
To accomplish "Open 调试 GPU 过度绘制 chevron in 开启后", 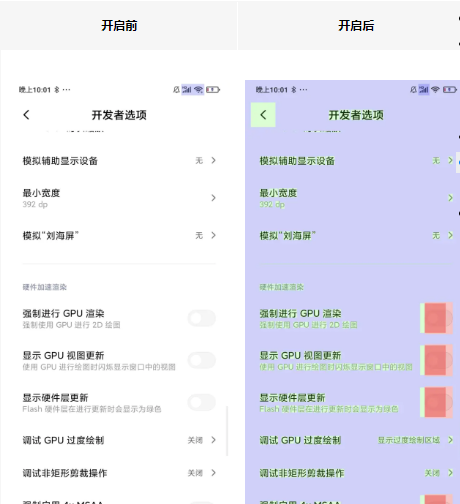I will (450, 440).
